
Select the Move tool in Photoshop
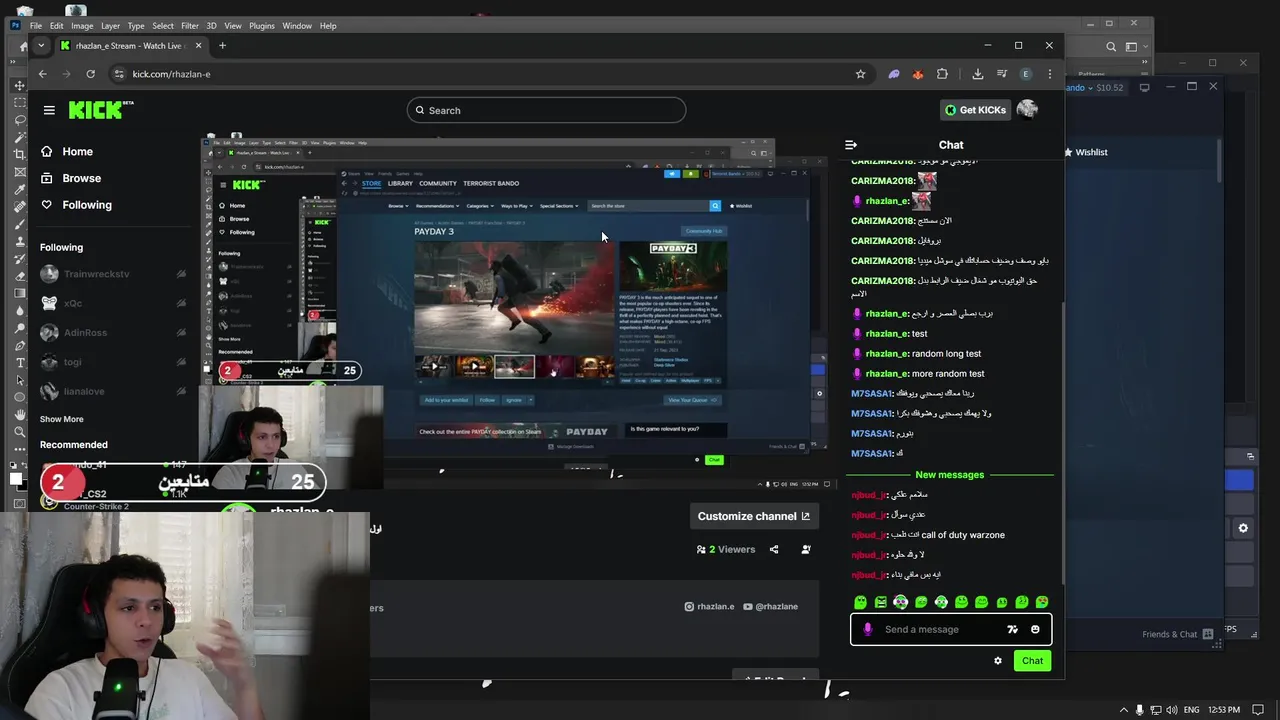click(x=20, y=85)
